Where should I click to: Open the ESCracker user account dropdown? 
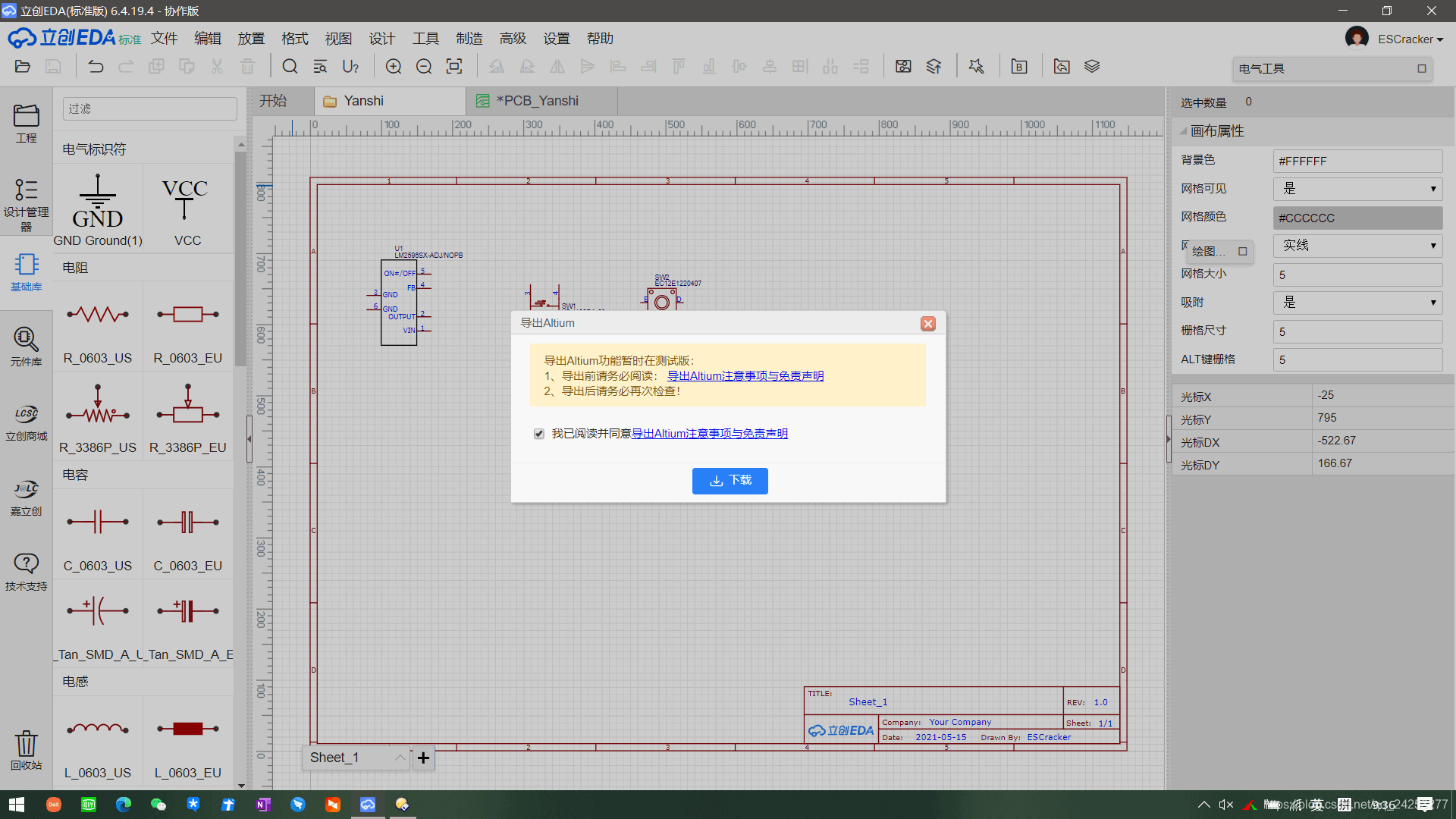click(x=1410, y=39)
